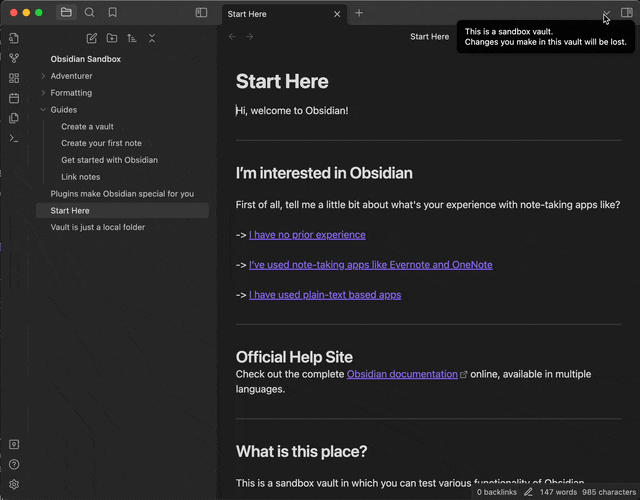Viewport: 640px width, 500px height.
Task: Click the 'What is this place?' heading
Action: pos(301,451)
